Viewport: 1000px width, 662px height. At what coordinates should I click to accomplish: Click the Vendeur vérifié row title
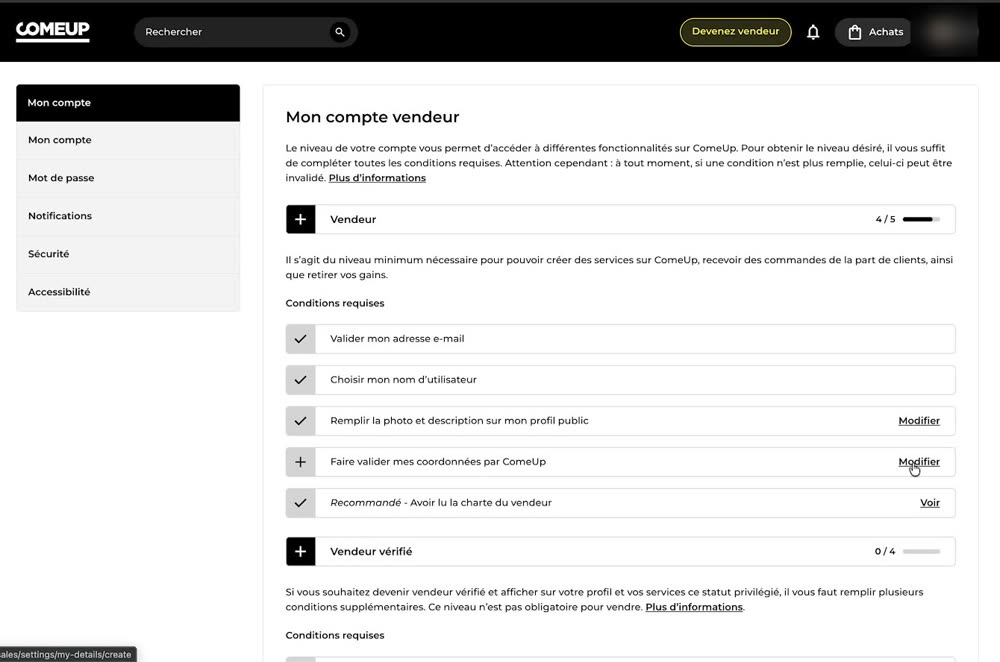click(x=371, y=552)
